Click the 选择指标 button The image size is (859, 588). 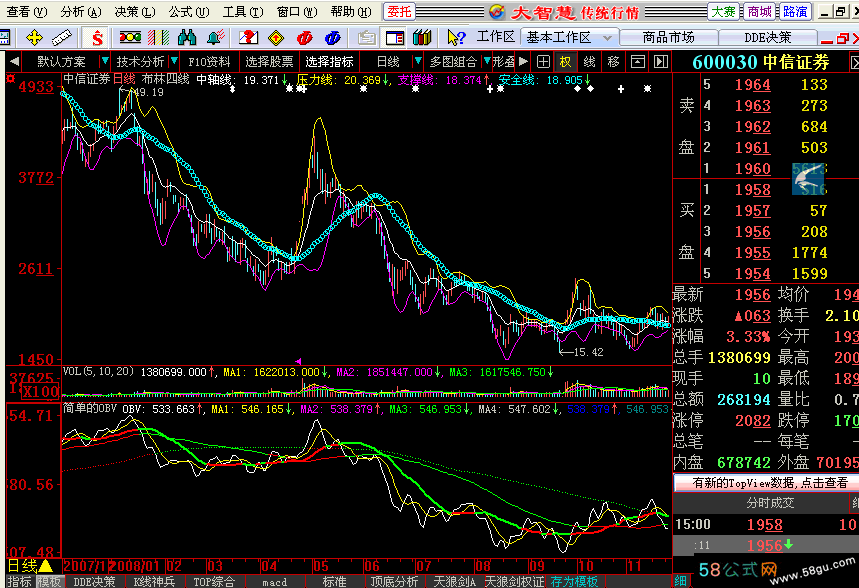[x=329, y=62]
